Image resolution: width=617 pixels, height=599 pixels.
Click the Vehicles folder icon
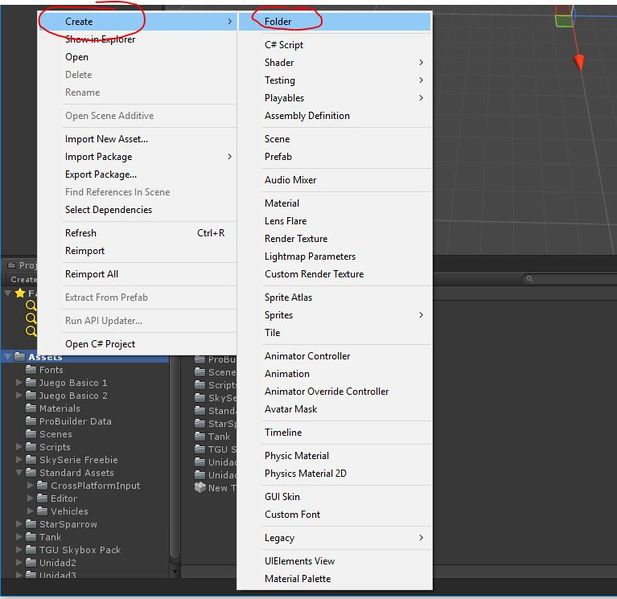42,511
